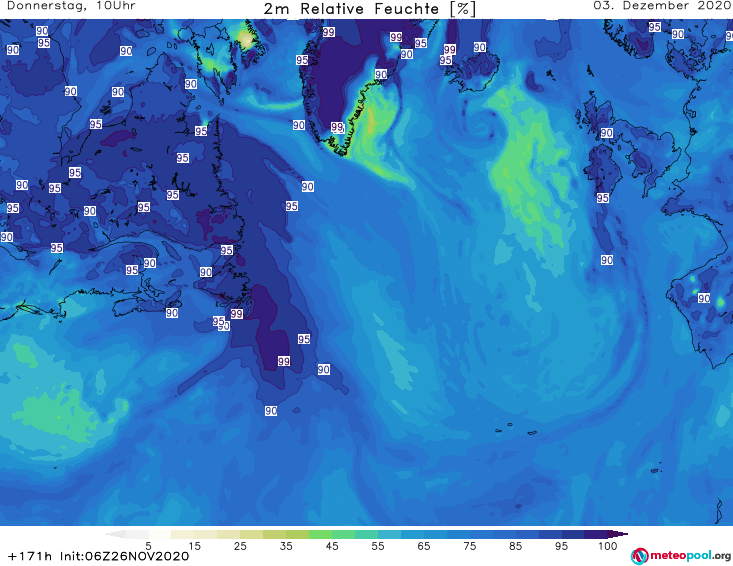Click the colorbar label '5'

click(148, 545)
